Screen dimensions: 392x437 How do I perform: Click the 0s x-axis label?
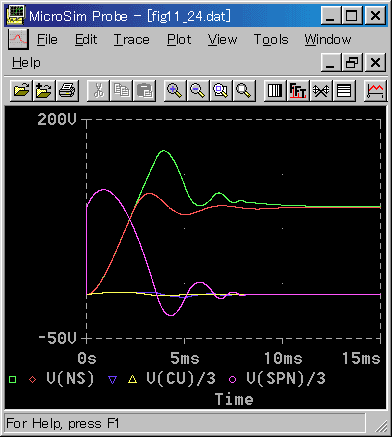coord(87,359)
